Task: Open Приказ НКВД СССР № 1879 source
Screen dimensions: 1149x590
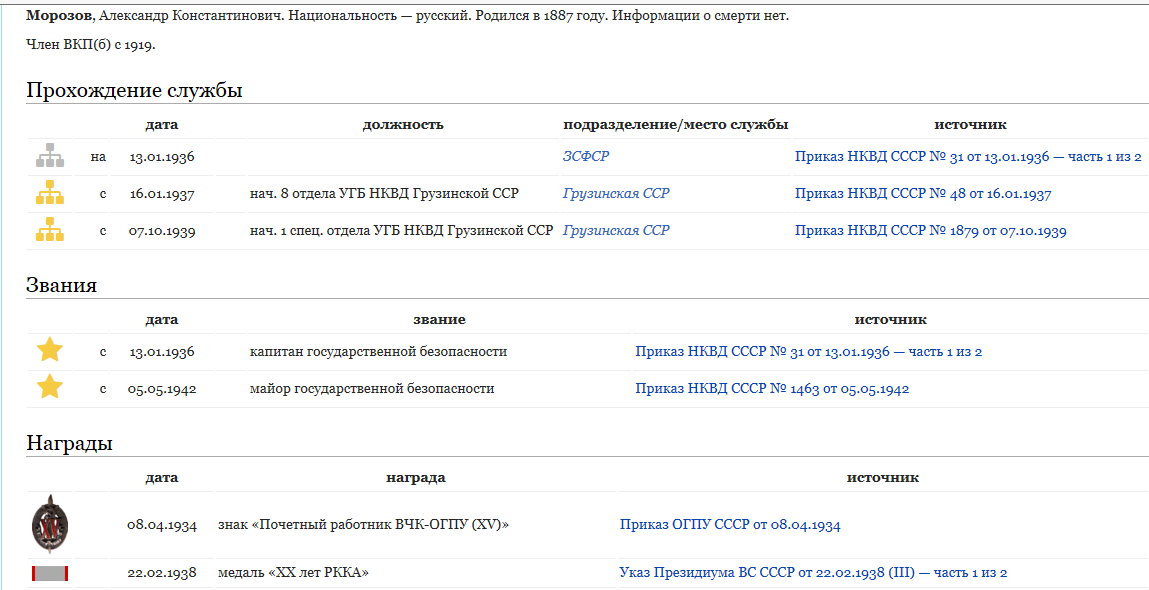Action: pos(931,231)
